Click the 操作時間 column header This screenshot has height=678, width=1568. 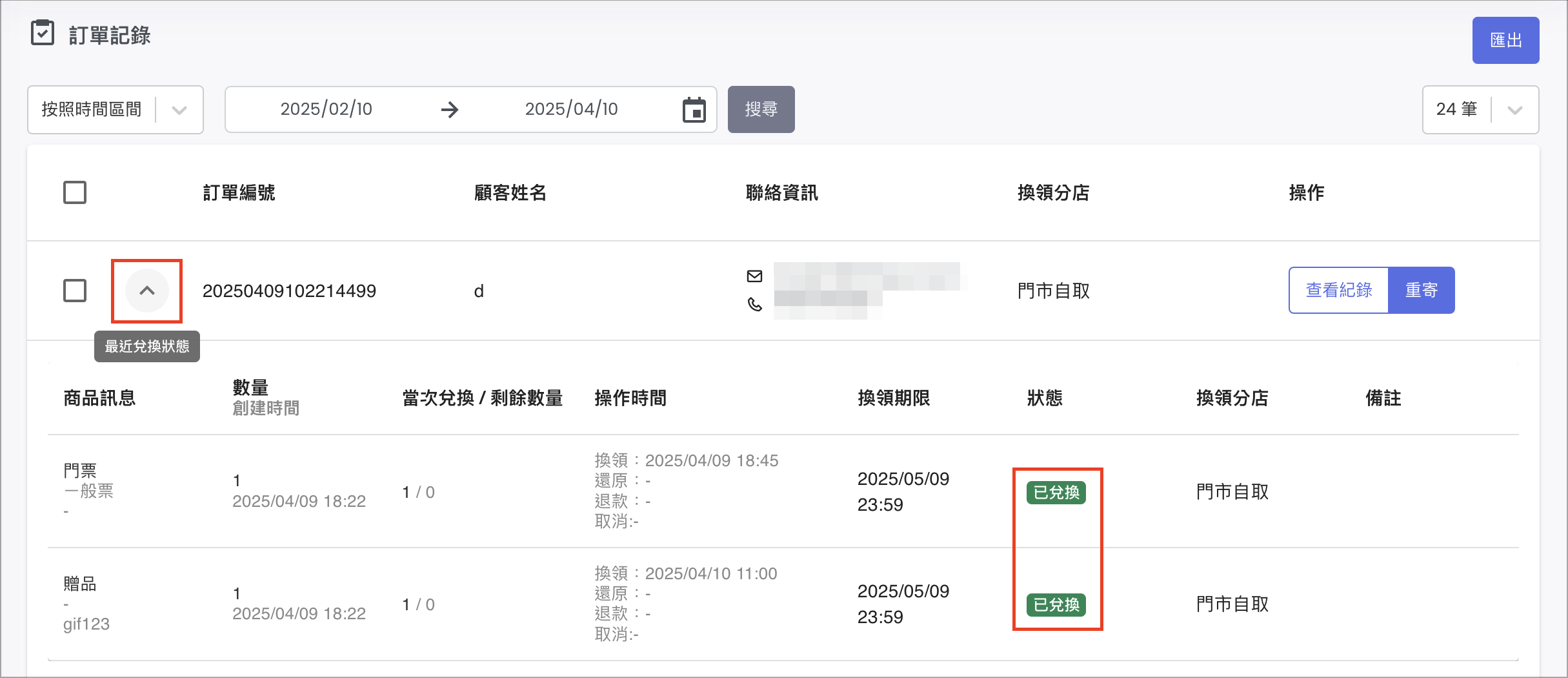630,398
